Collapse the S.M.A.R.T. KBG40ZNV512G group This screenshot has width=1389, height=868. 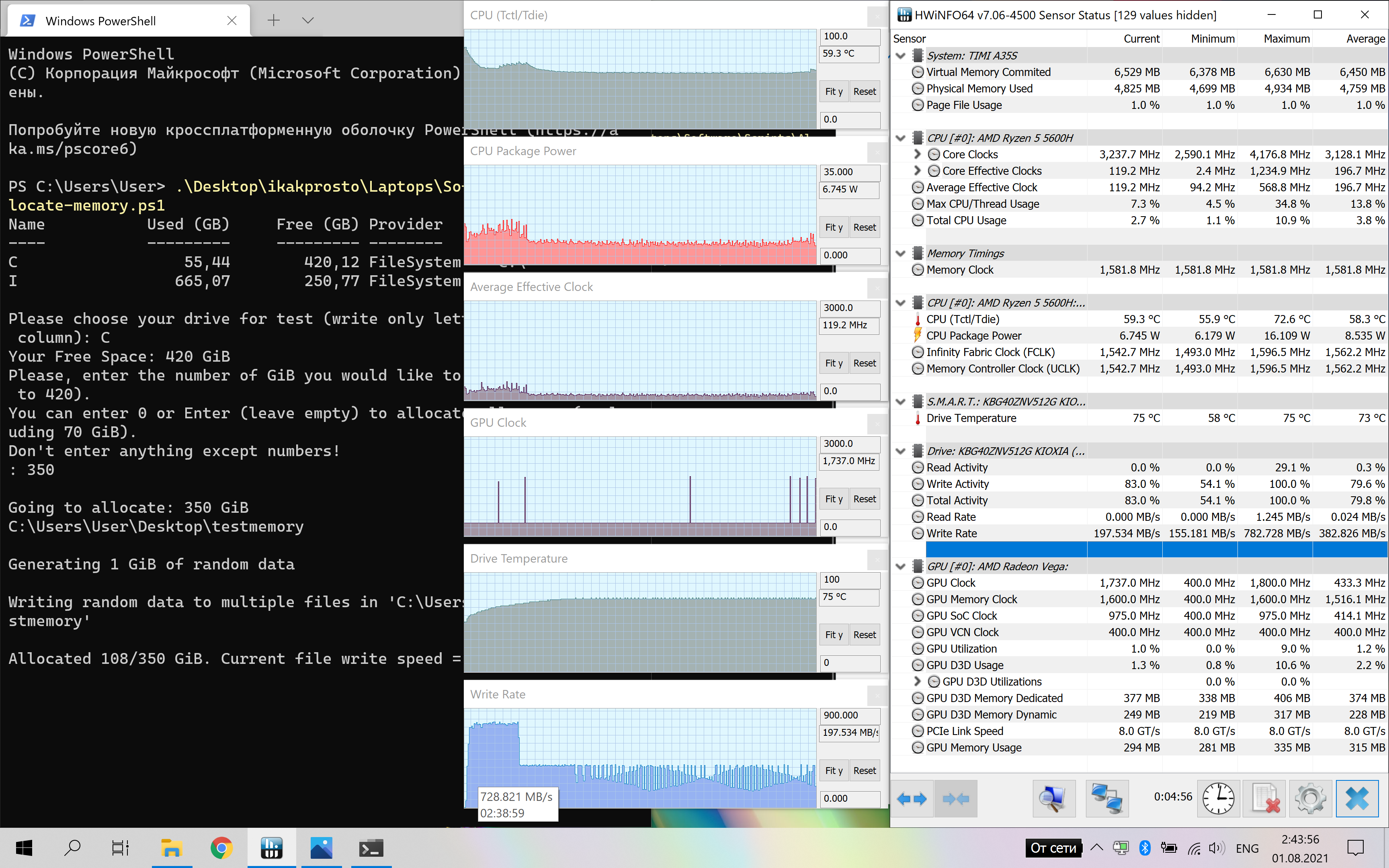pyautogui.click(x=901, y=402)
